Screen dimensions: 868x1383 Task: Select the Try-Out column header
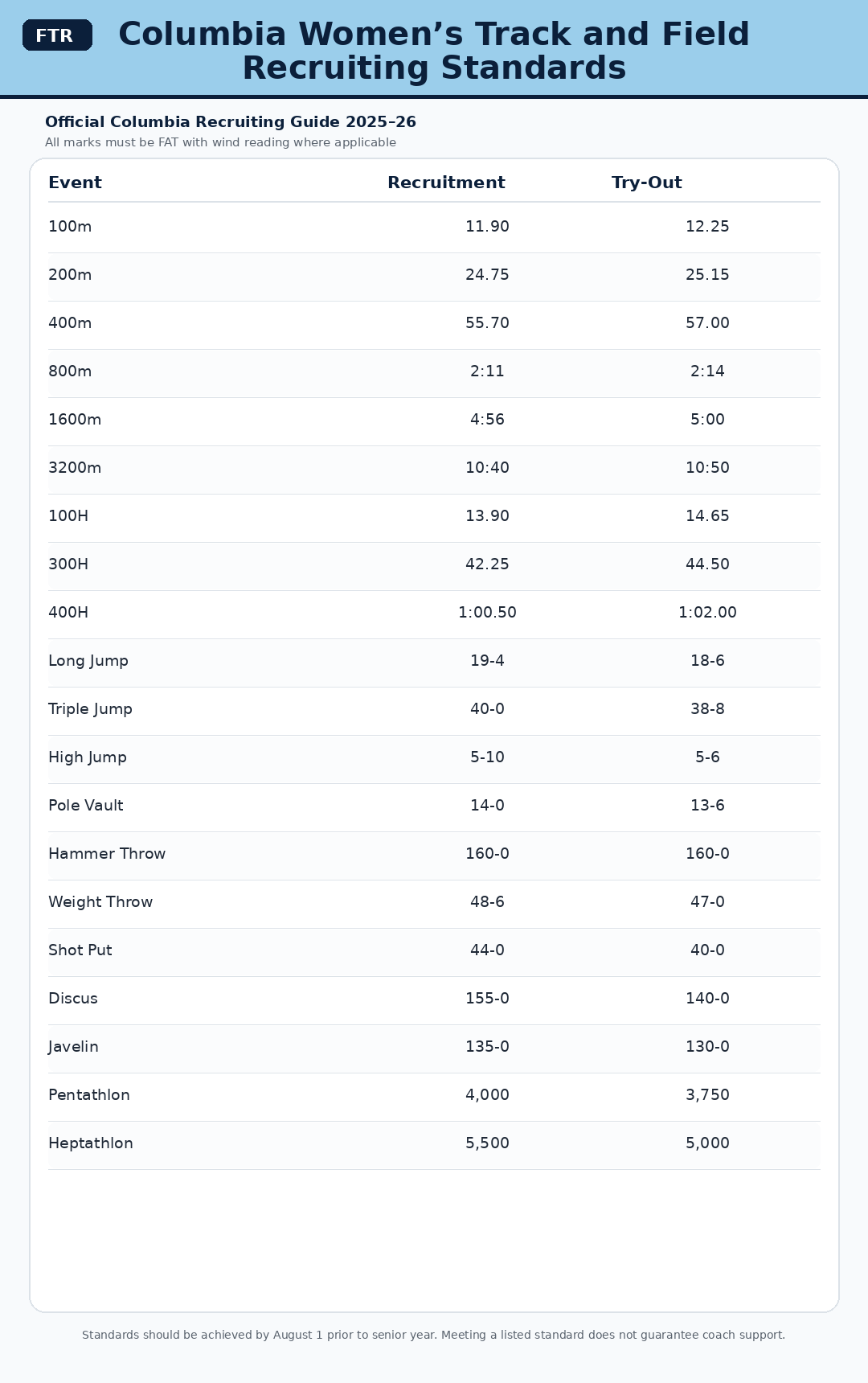pyautogui.click(x=646, y=183)
